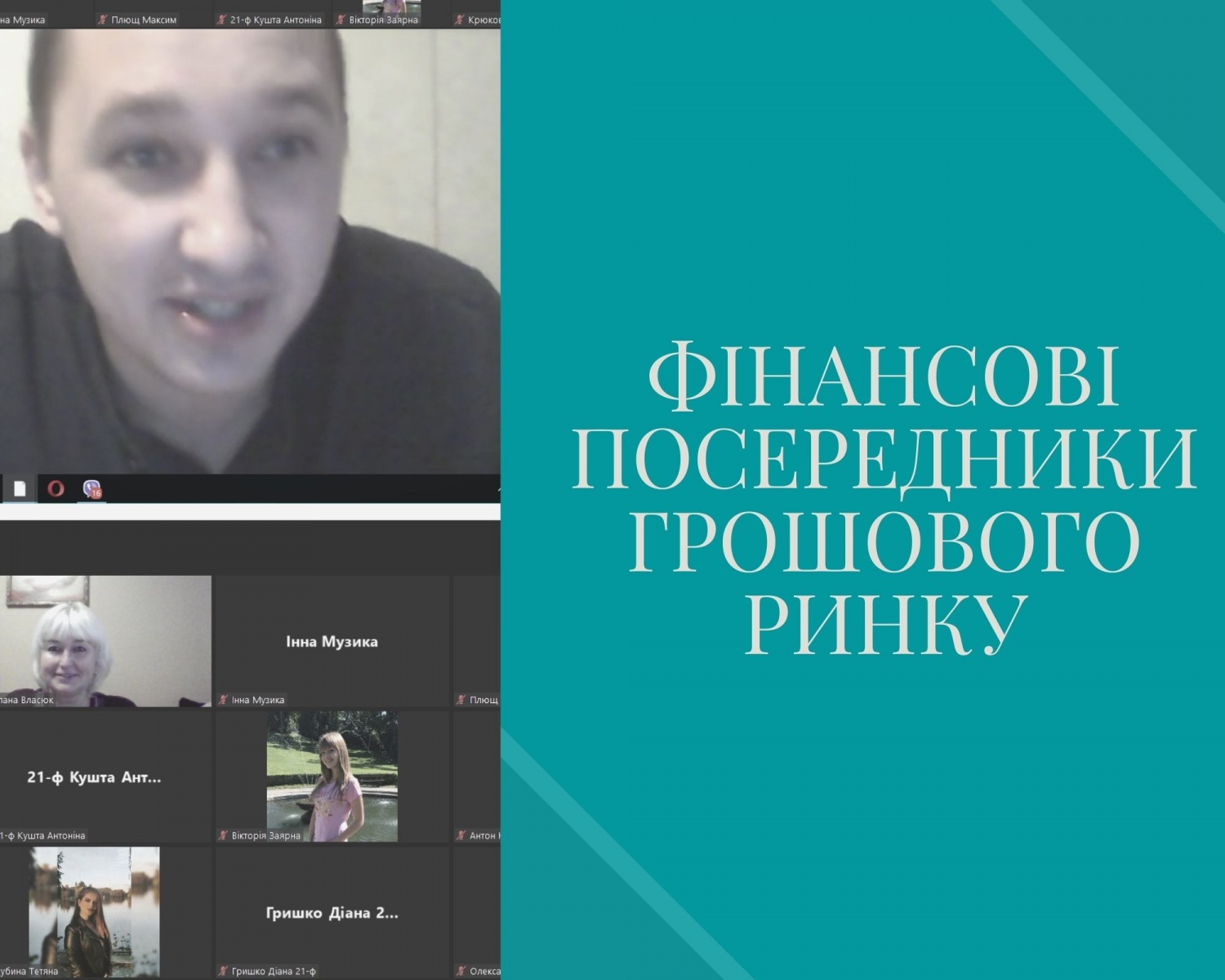The height and width of the screenshot is (980, 1225).
Task: Click the Плющ Максим name in top strip
Action: pos(144,20)
